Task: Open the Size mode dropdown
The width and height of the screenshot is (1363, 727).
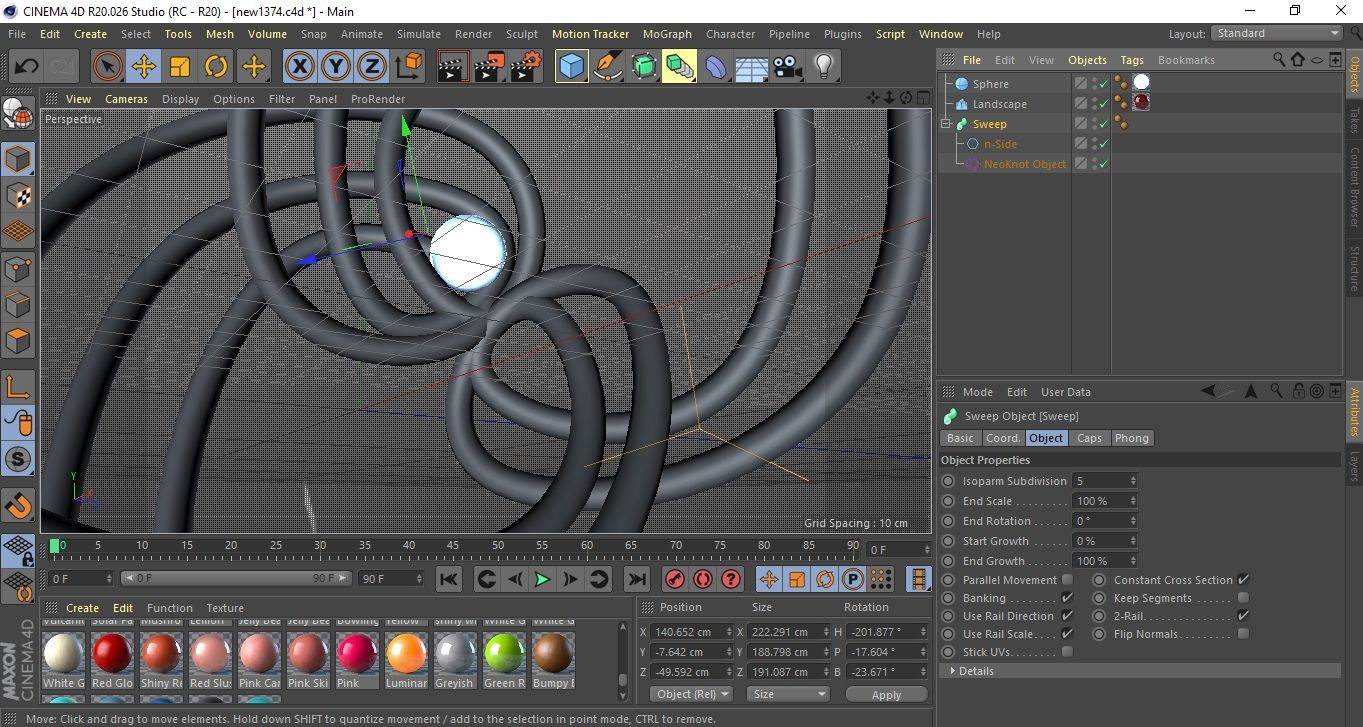Action: click(789, 694)
